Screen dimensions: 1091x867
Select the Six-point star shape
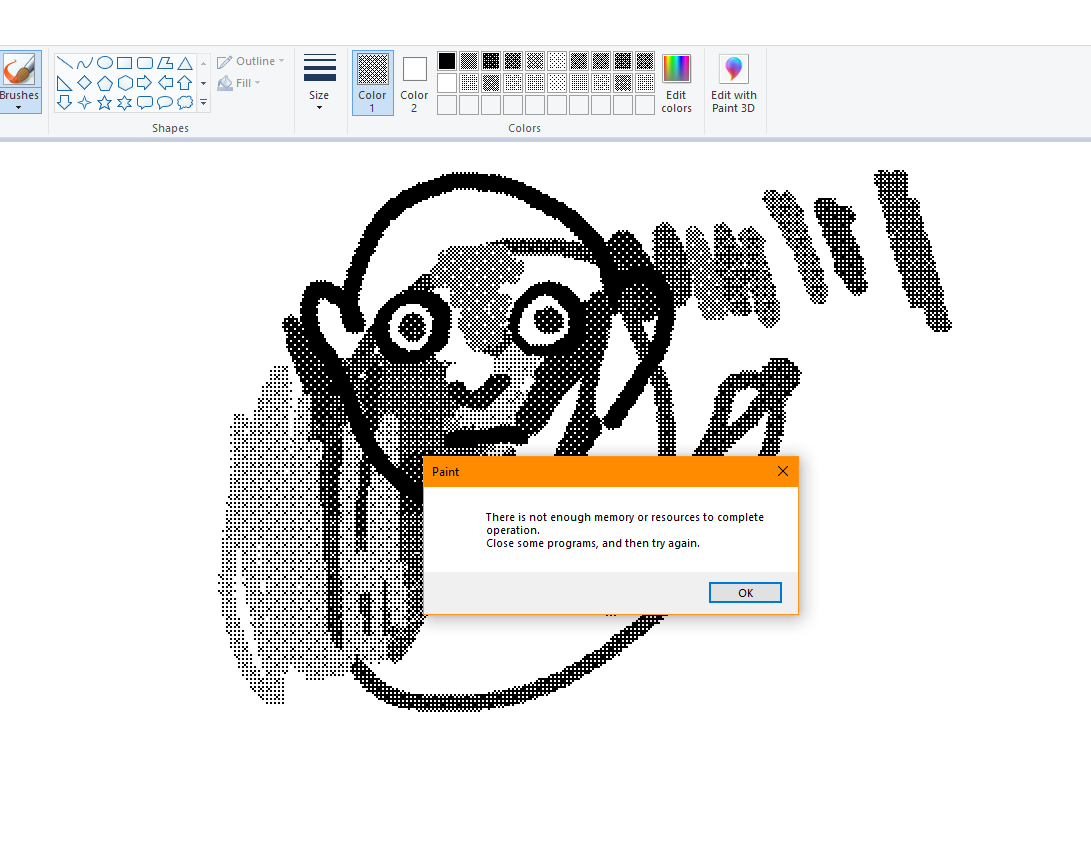point(125,103)
